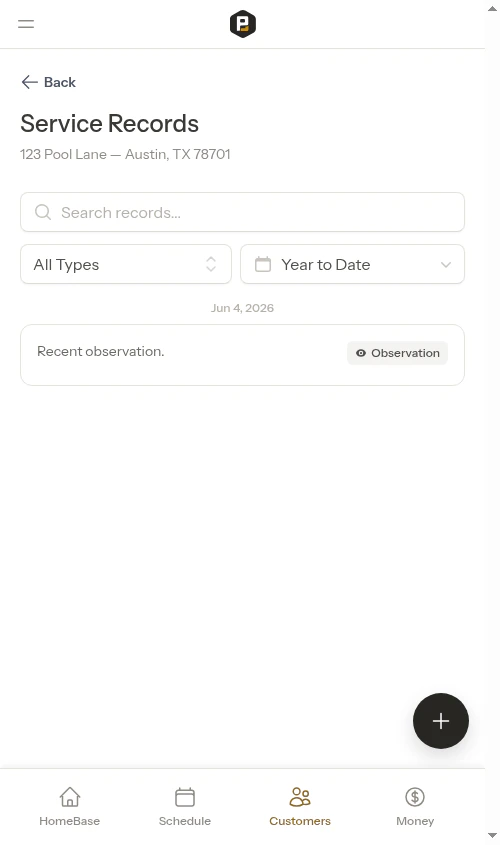Open the Year to Date range dropdown
This screenshot has height=845, width=500.
[x=352, y=264]
